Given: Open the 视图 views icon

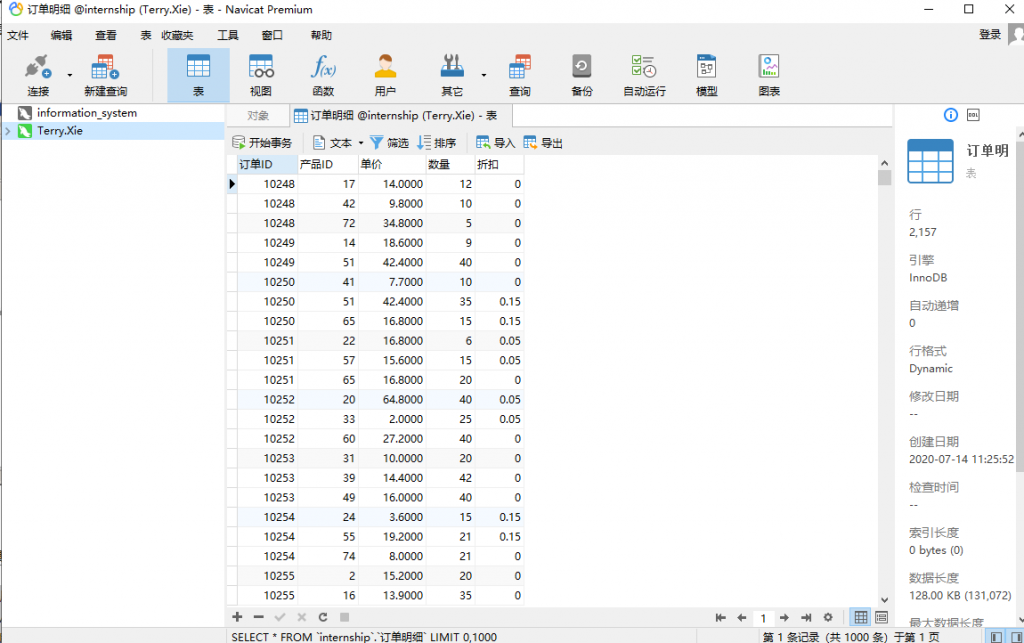Looking at the screenshot, I should coord(261,76).
